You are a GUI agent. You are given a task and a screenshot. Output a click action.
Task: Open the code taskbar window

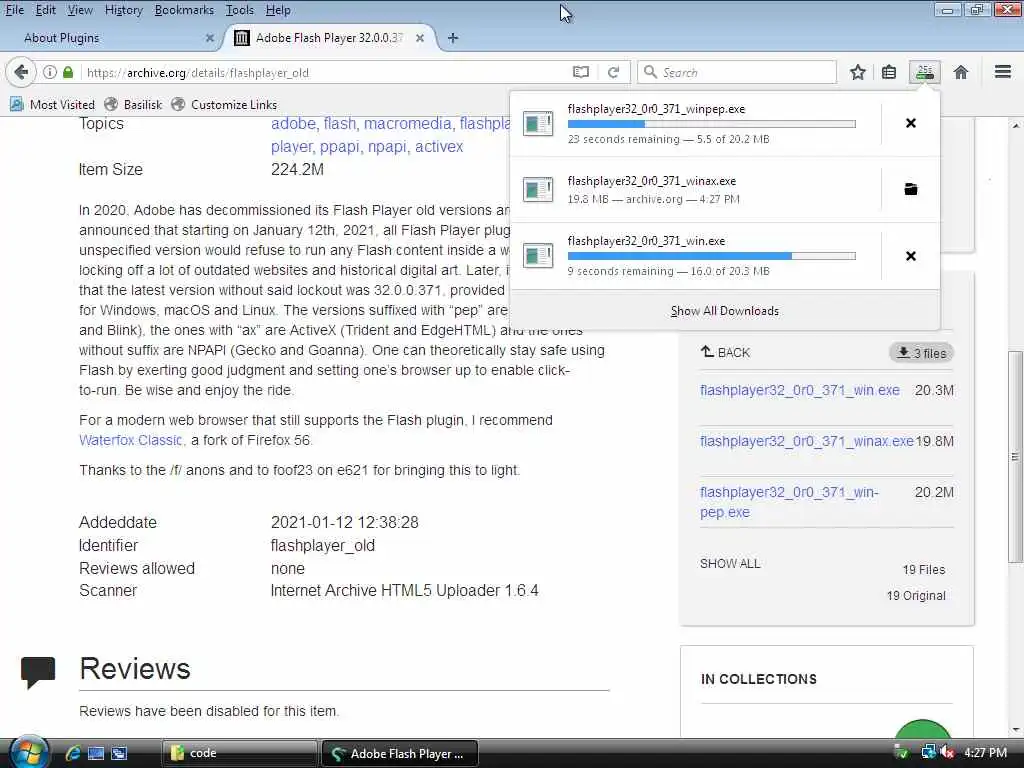pyautogui.click(x=239, y=753)
